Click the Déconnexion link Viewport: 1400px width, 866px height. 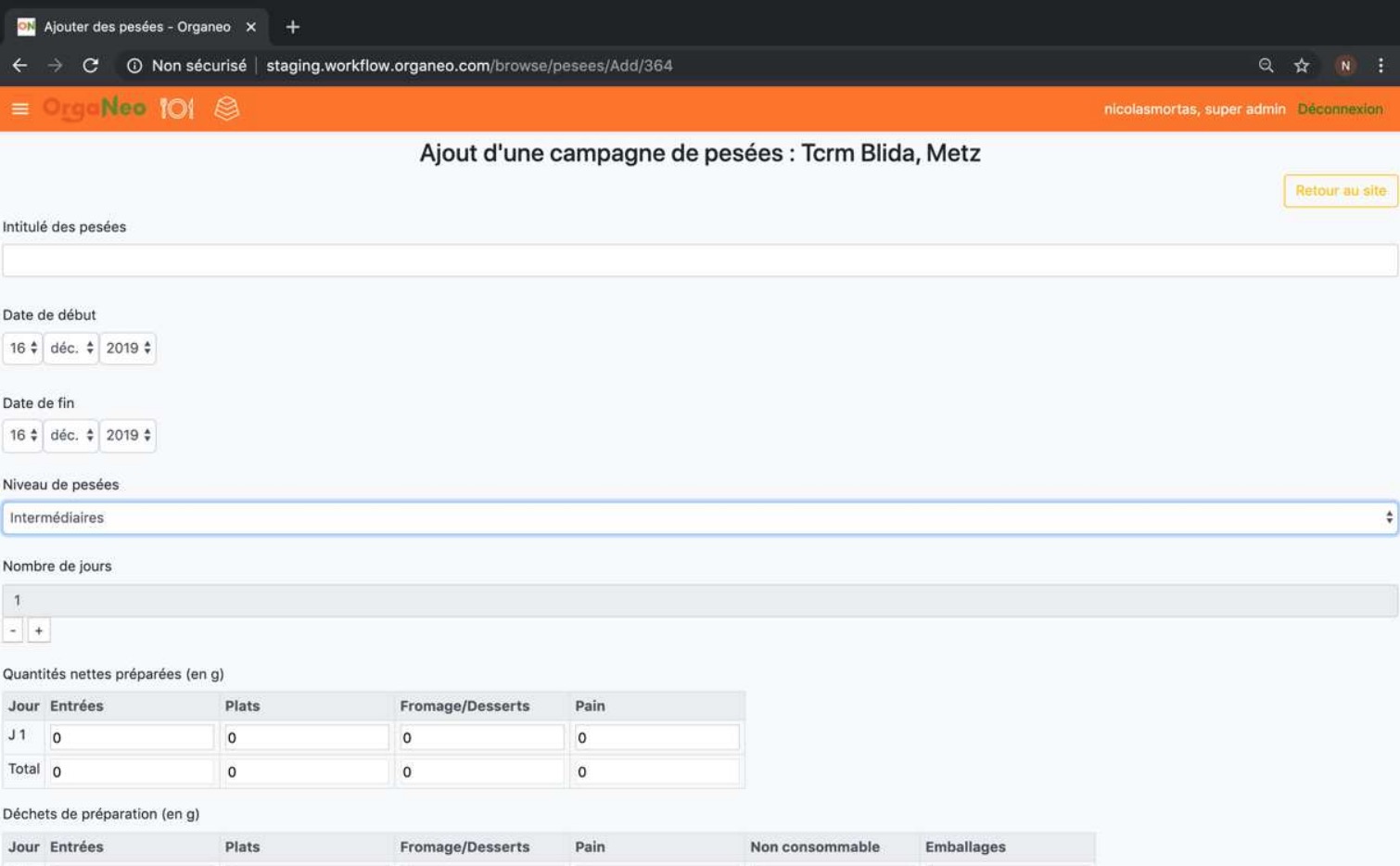(x=1340, y=109)
